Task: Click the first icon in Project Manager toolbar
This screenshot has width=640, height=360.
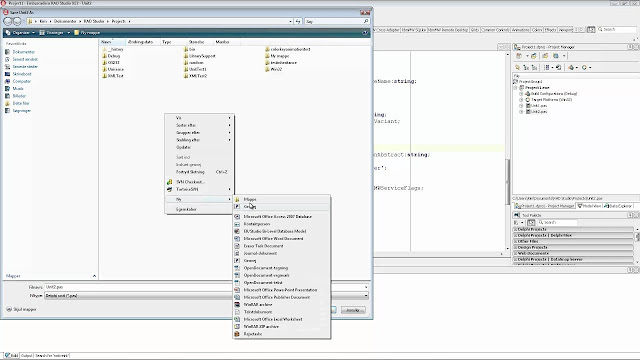Action: pyautogui.click(x=519, y=56)
